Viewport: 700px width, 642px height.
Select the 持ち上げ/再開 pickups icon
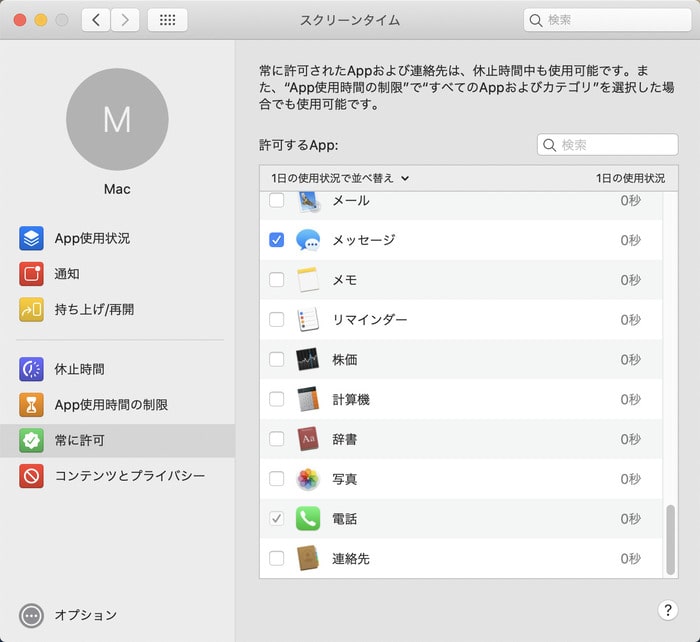pos(31,310)
